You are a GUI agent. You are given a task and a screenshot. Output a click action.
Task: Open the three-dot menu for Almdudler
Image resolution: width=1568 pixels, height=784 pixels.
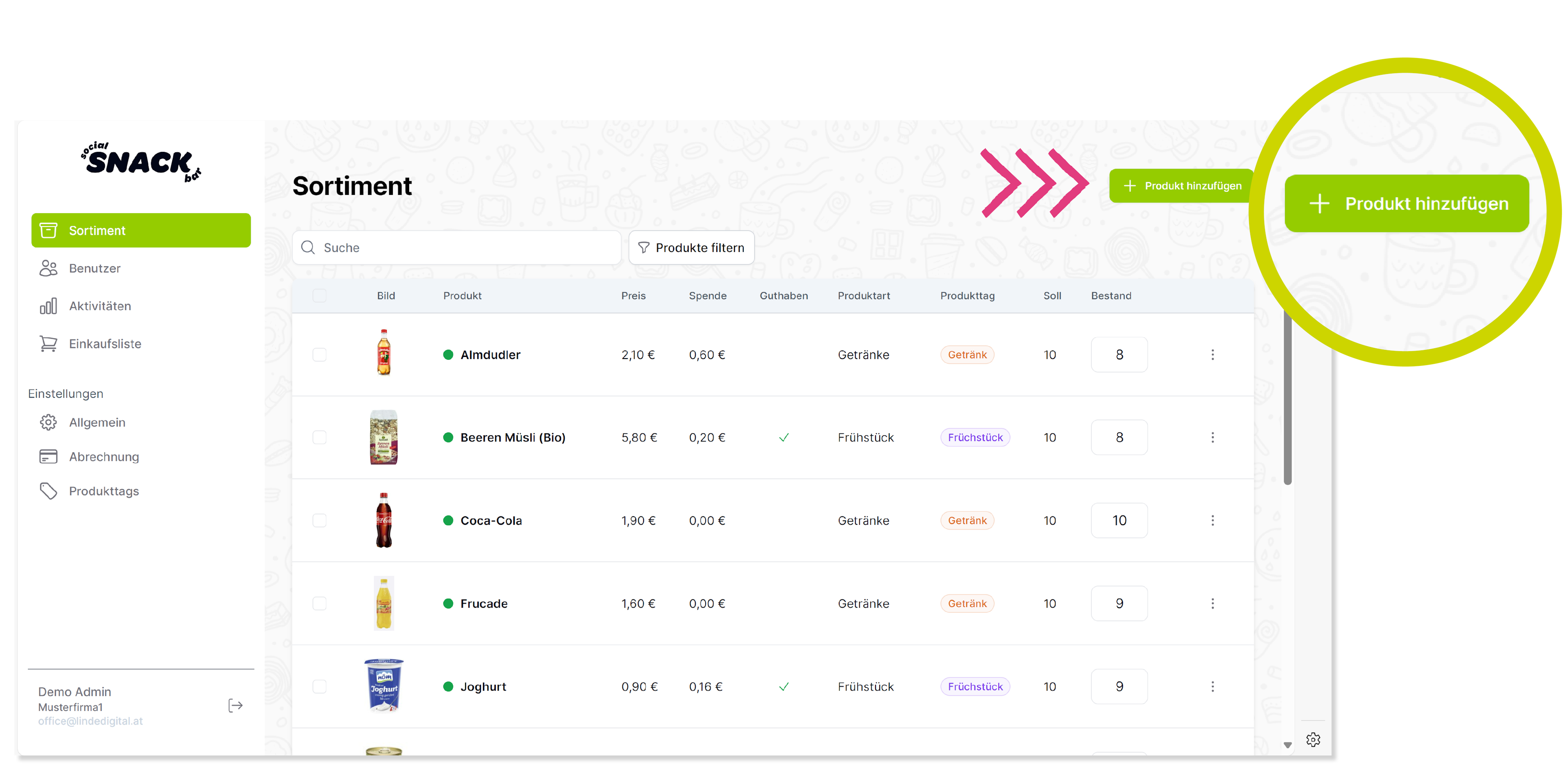pyautogui.click(x=1212, y=354)
